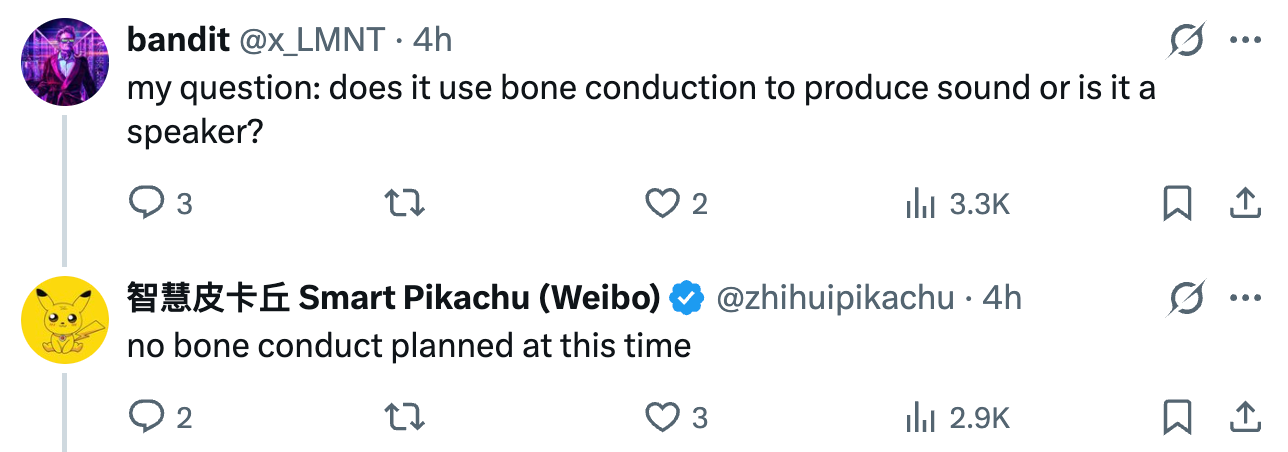
Task: Repost bandit's question tweet
Action: [x=405, y=204]
